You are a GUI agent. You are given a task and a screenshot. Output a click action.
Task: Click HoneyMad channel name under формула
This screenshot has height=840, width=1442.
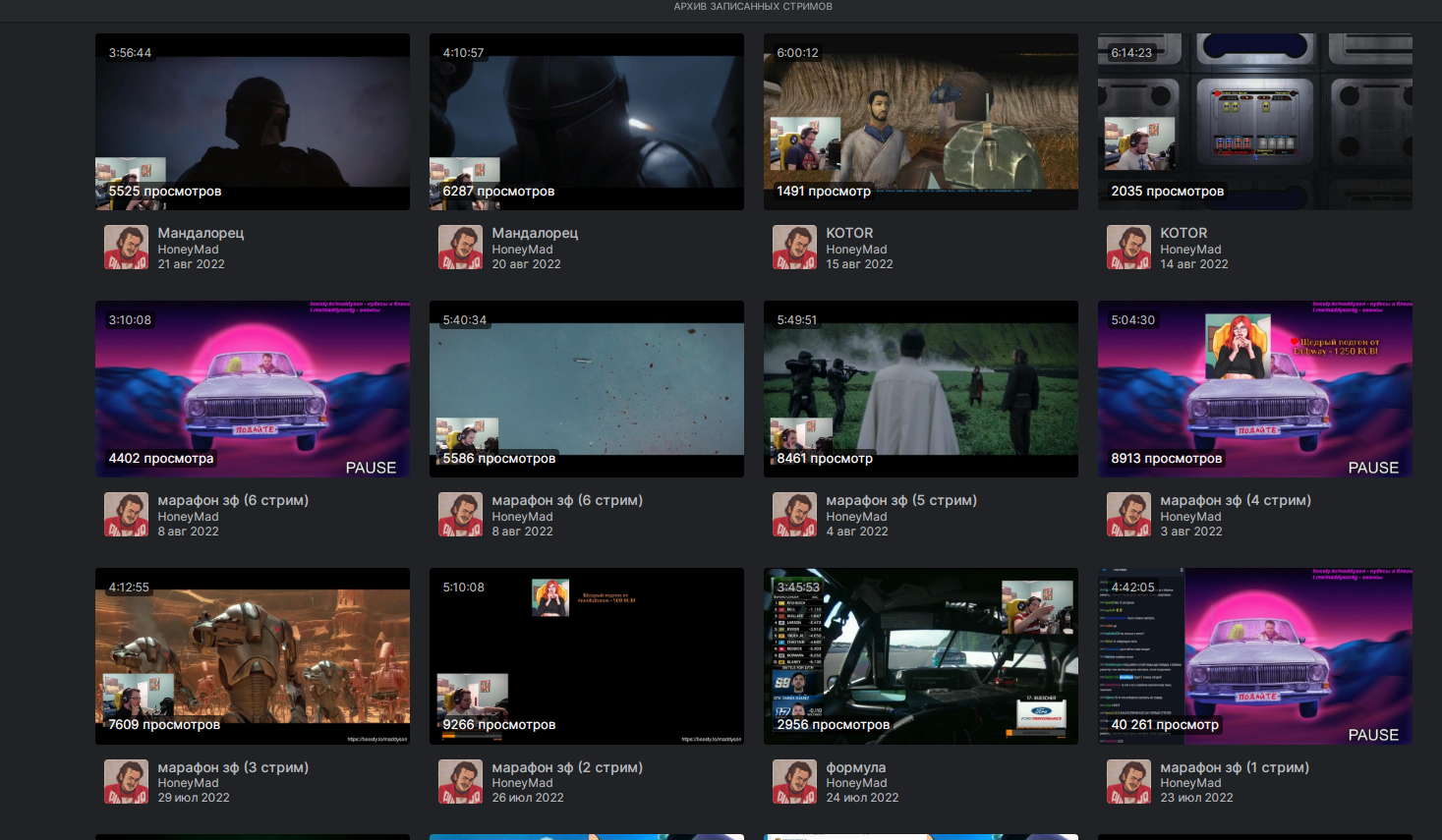(x=856, y=783)
